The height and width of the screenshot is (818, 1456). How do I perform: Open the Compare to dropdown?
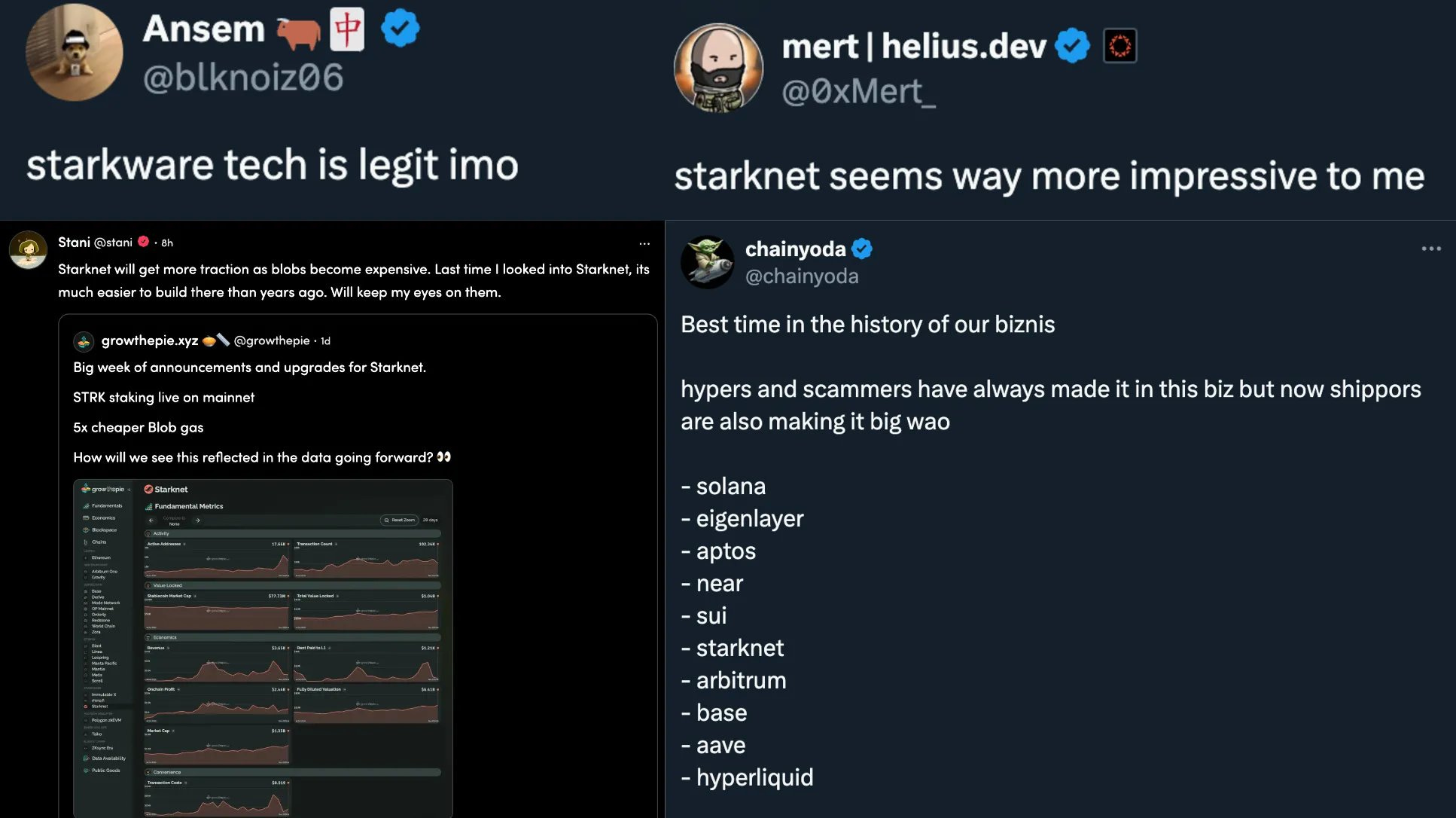[x=175, y=520]
